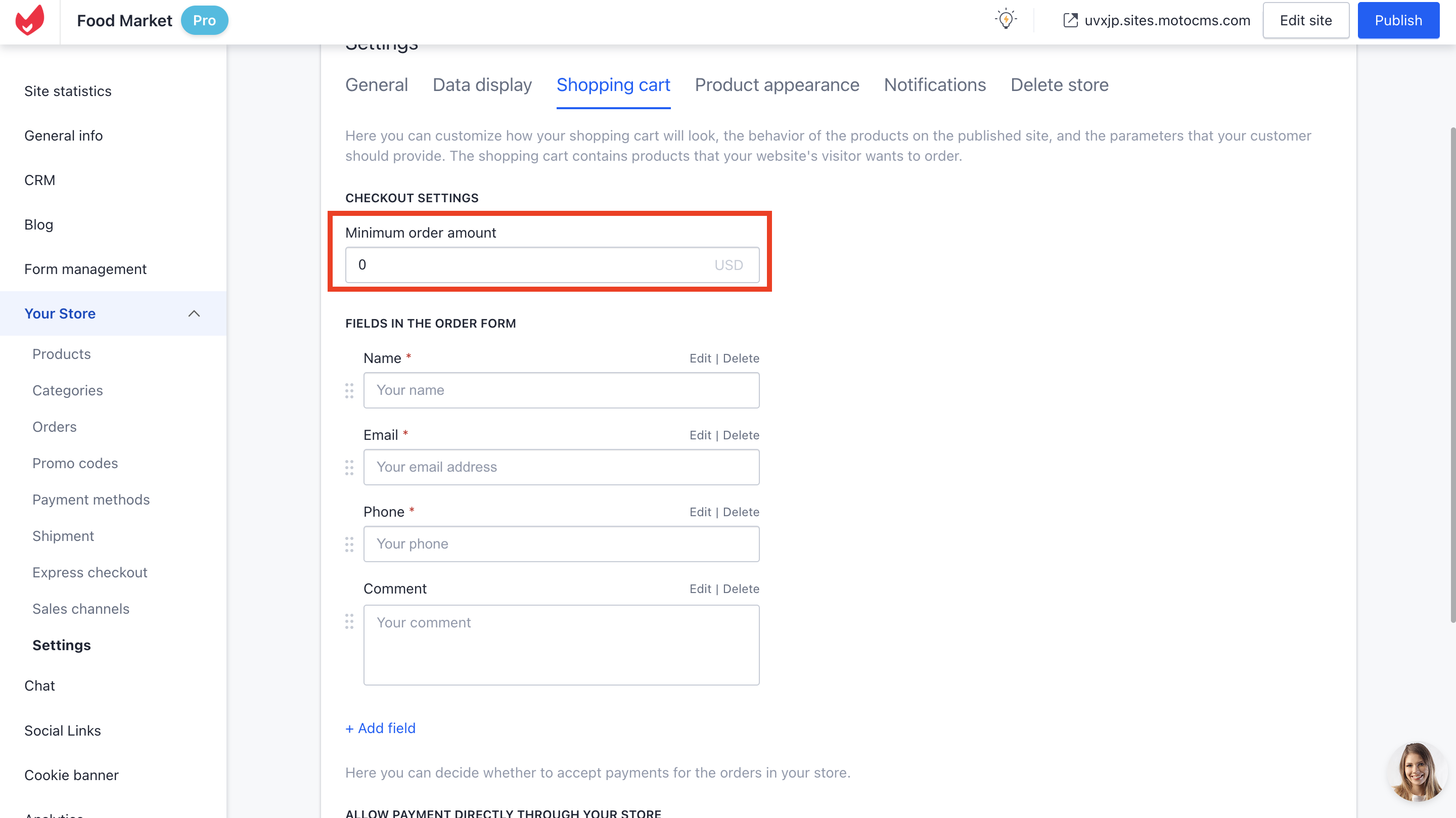Click the Add field link
The width and height of the screenshot is (1456, 818).
click(380, 728)
